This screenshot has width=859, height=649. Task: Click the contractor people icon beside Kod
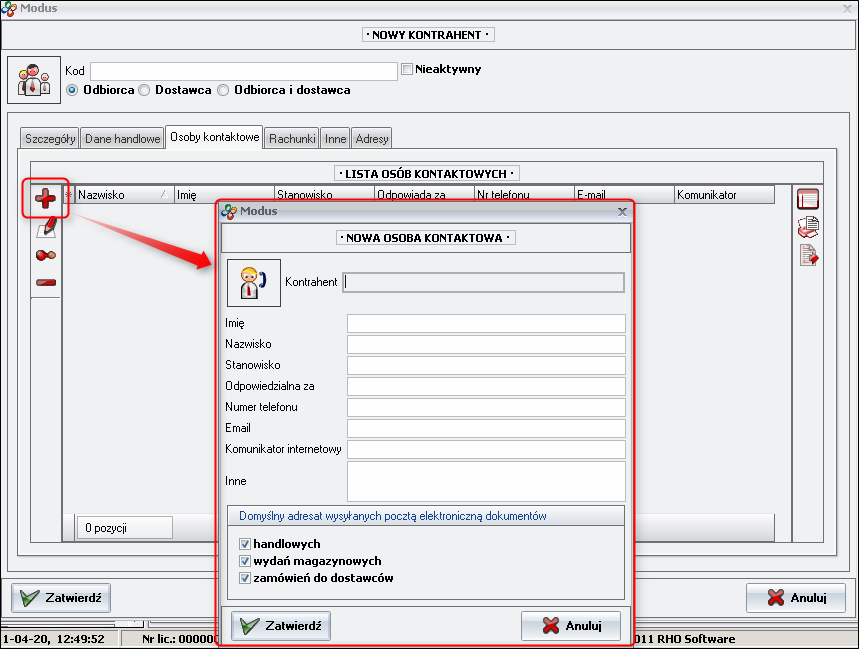tap(35, 80)
